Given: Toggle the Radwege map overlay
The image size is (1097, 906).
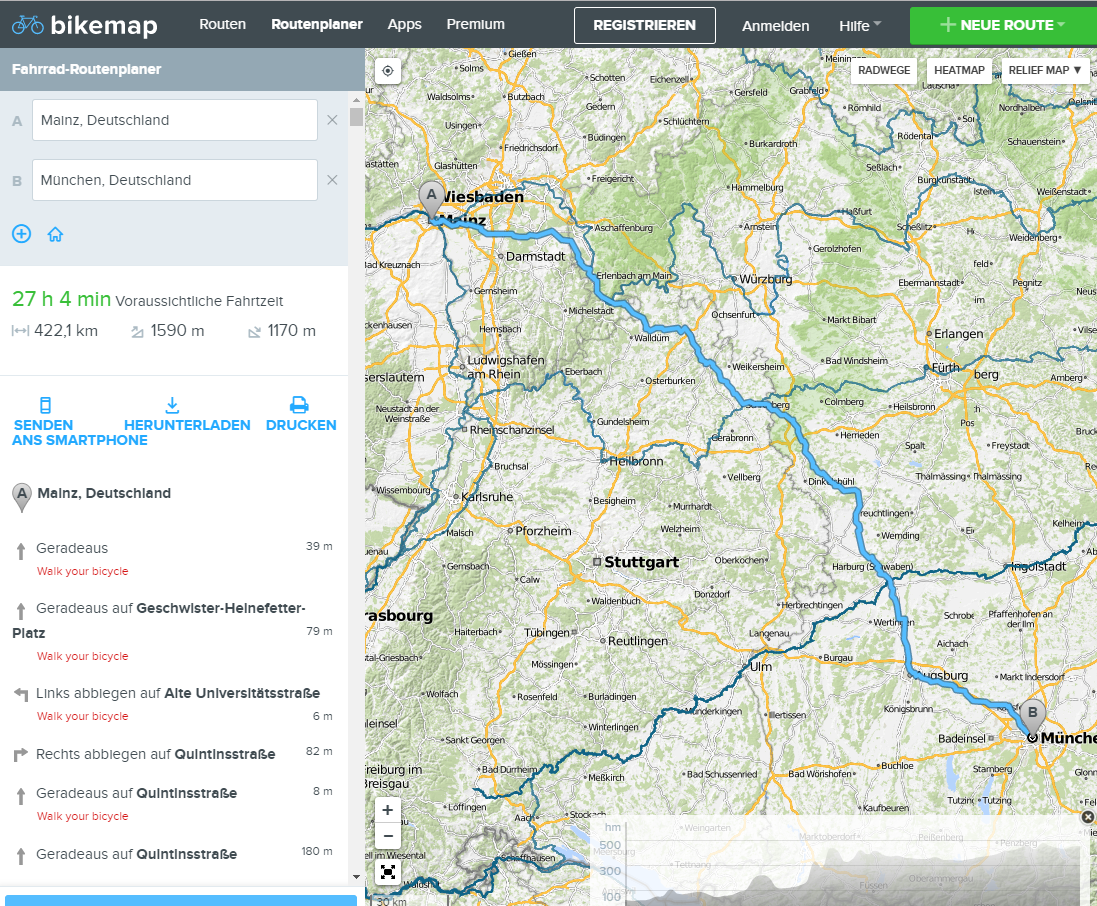Looking at the screenshot, I should click(x=884, y=71).
